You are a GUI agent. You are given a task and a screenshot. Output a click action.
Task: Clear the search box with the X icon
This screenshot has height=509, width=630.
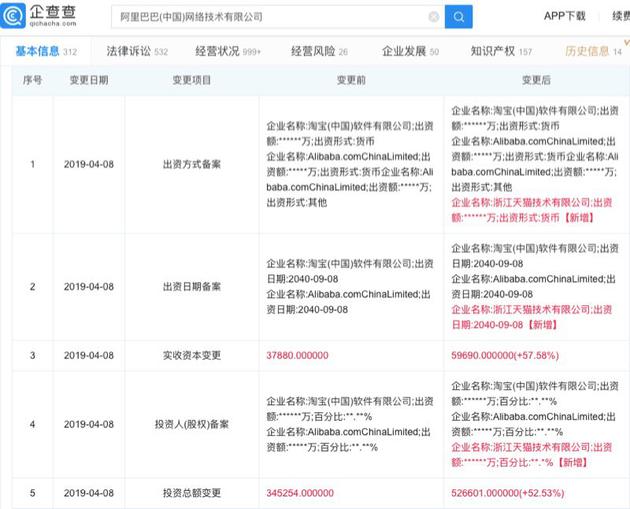tap(434, 16)
